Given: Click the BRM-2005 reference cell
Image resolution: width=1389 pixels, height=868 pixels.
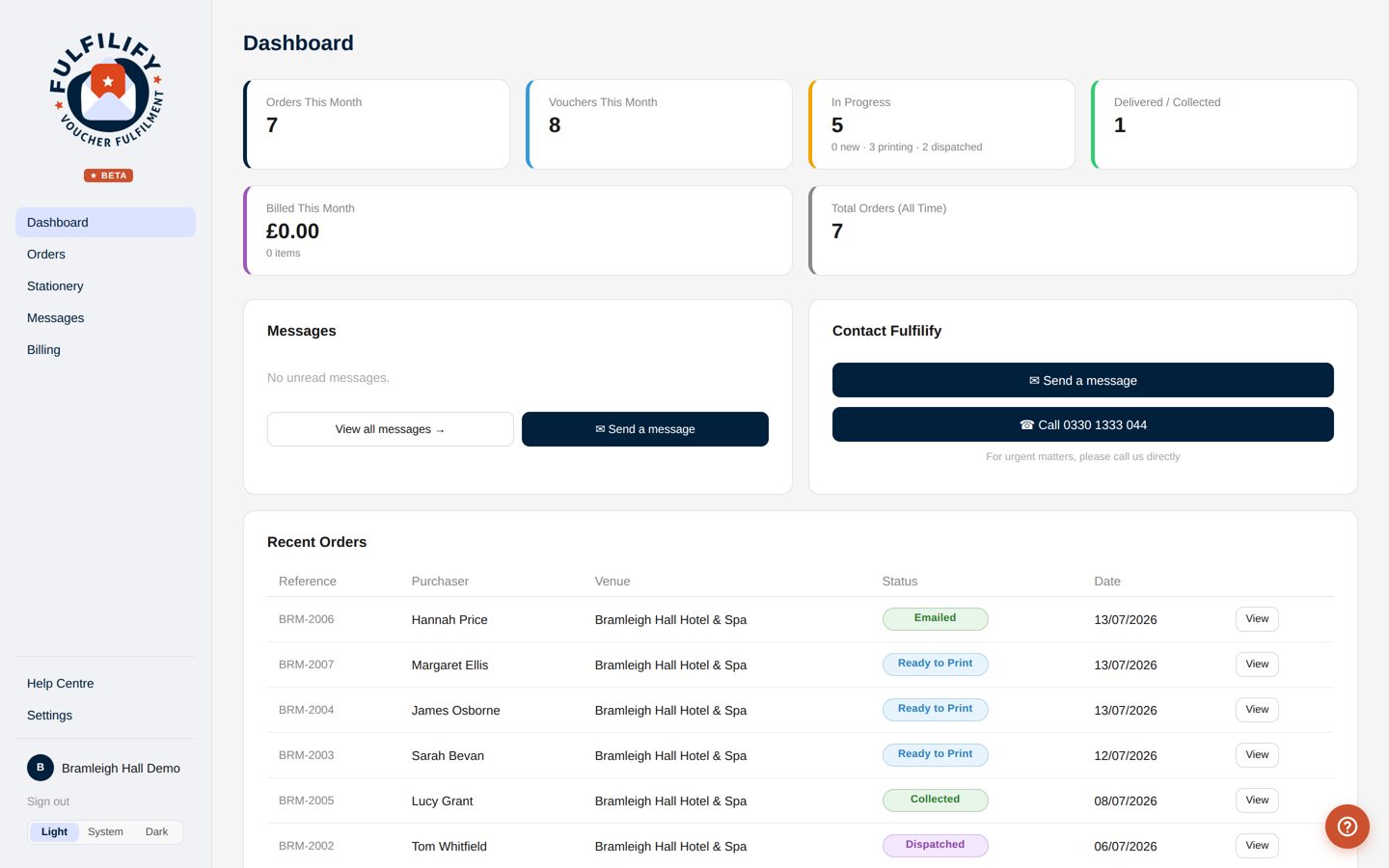Looking at the screenshot, I should (x=307, y=800).
